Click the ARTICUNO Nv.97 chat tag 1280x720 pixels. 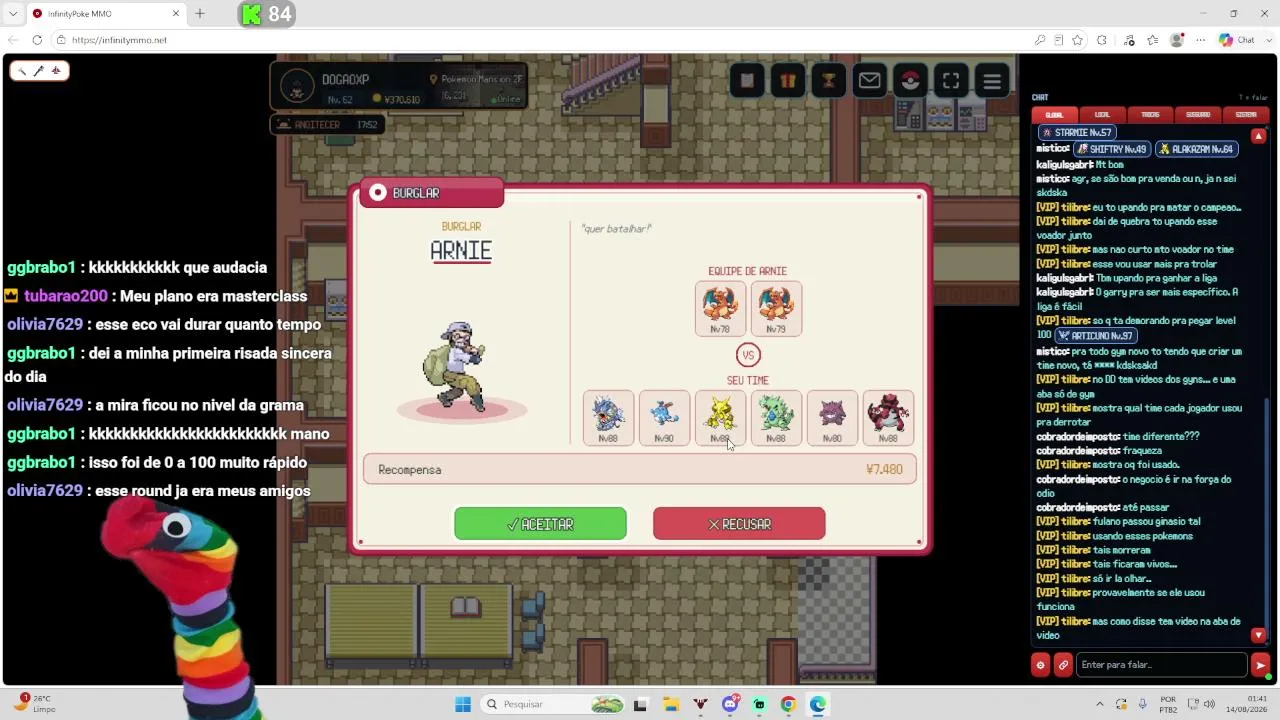[1096, 336]
